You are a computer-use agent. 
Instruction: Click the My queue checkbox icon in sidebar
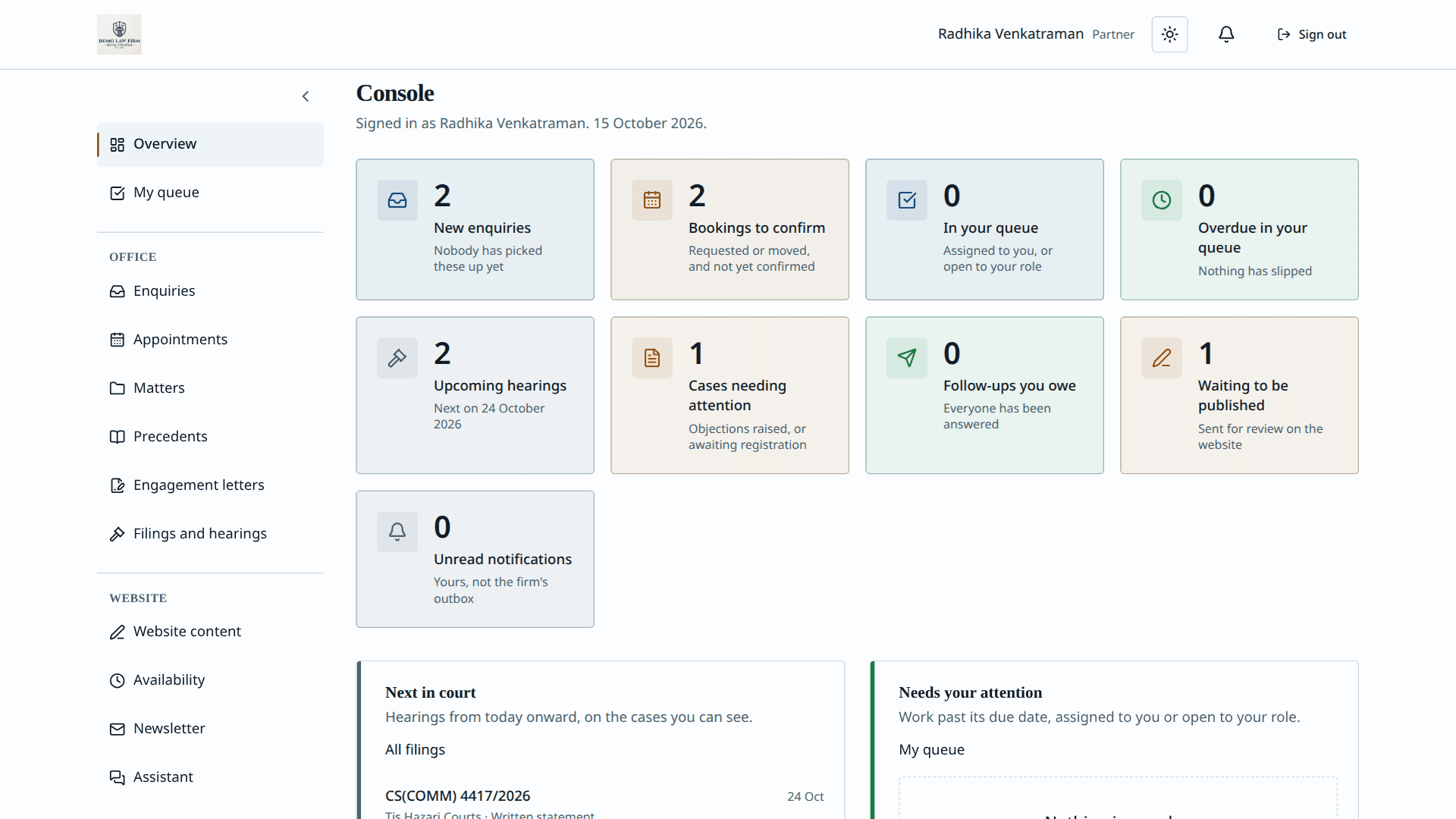point(117,193)
